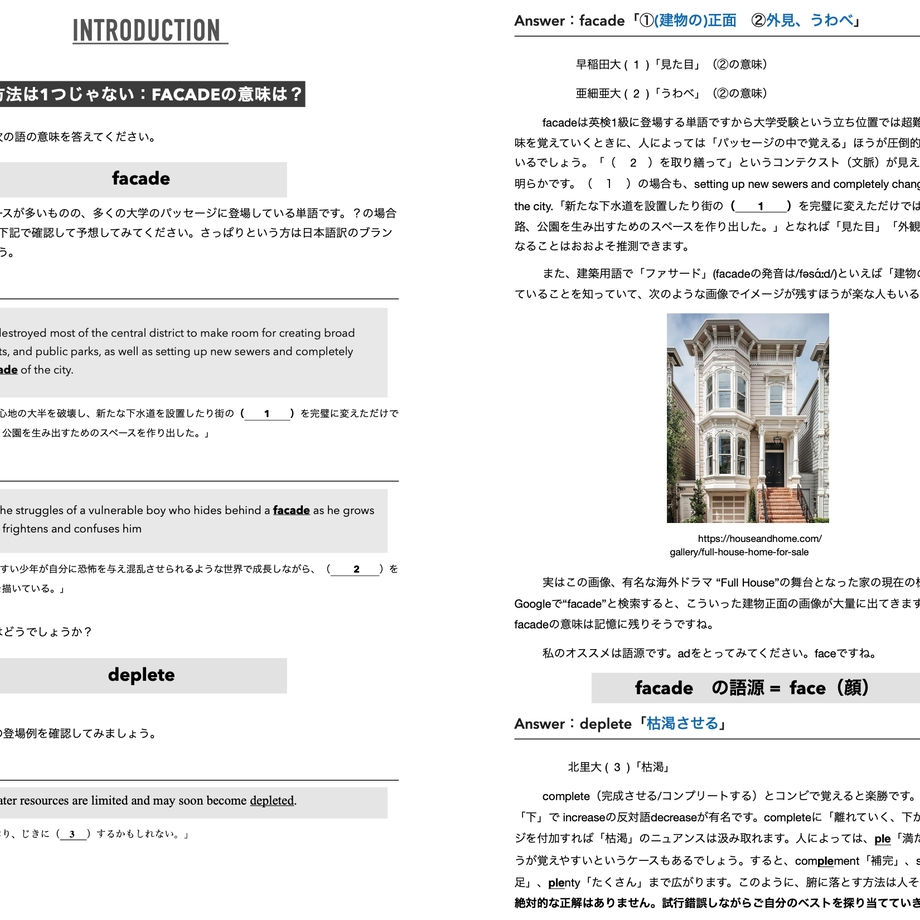
Task: Click the line '亜細亜大 ( 2 )「うわべ」'
Action: point(671,93)
